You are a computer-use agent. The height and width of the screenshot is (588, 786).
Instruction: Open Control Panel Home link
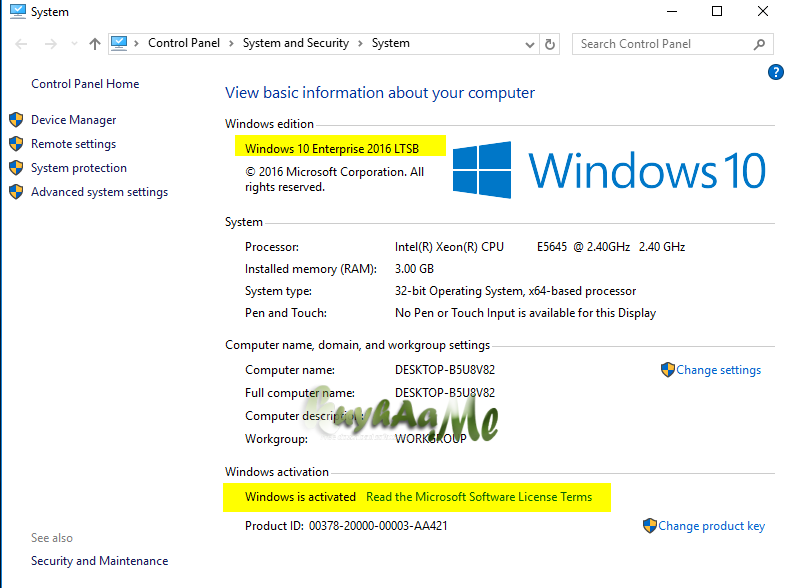click(85, 84)
